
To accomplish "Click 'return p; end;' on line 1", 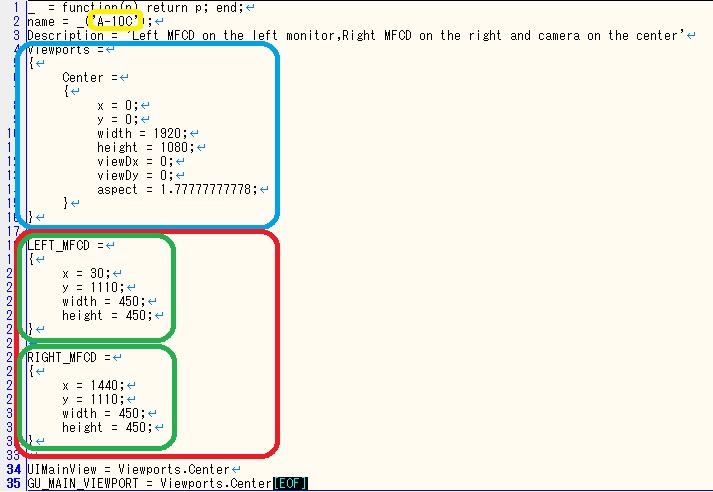I will [x=194, y=8].
